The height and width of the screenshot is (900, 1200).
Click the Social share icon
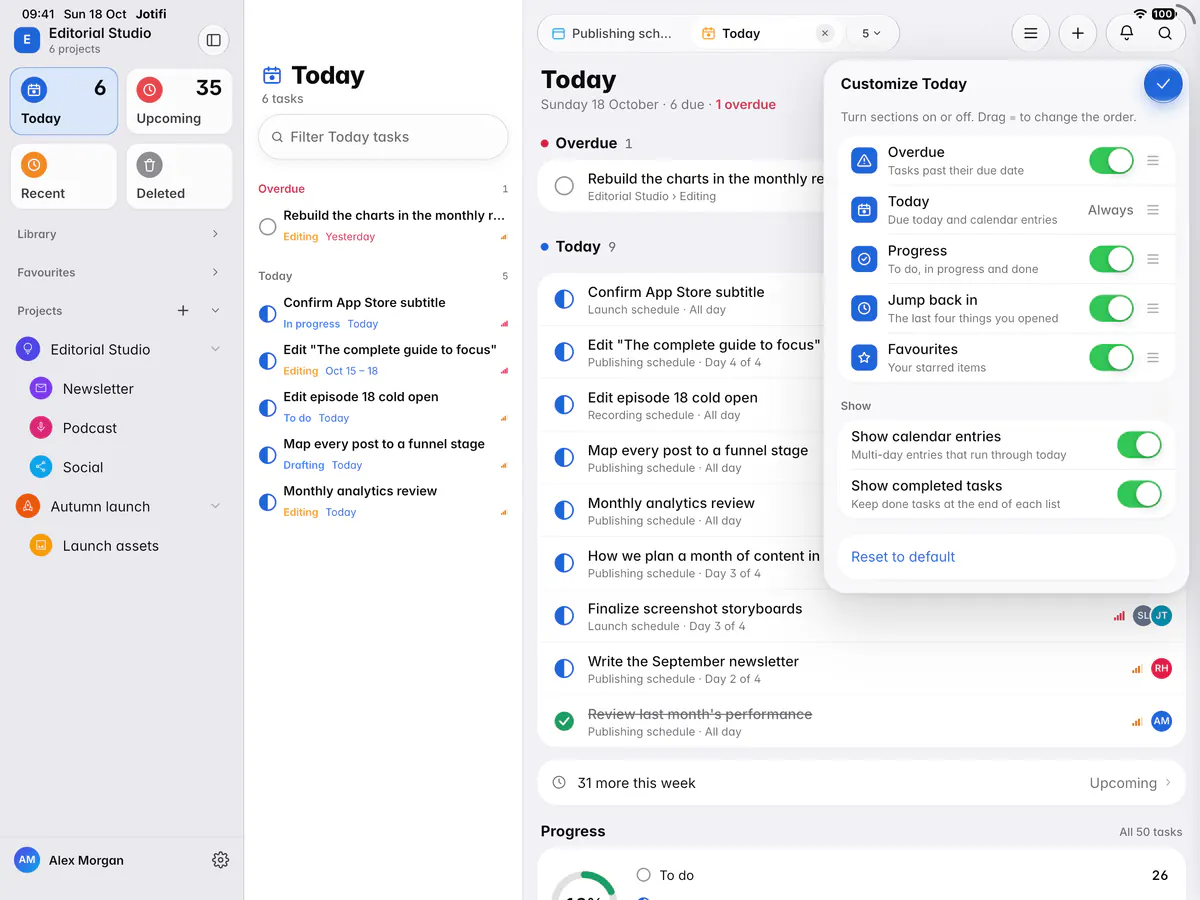click(41, 467)
